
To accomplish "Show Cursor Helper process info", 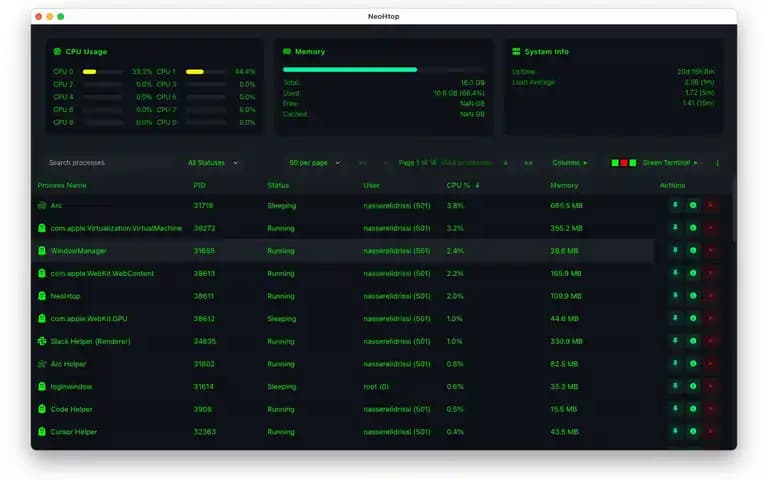I will (x=693, y=431).
